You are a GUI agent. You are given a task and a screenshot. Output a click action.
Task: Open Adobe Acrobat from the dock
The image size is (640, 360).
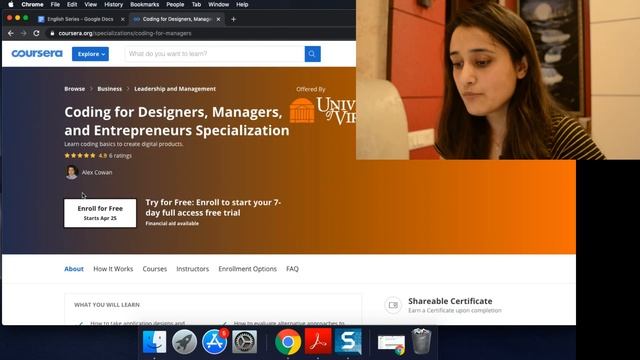(318, 342)
